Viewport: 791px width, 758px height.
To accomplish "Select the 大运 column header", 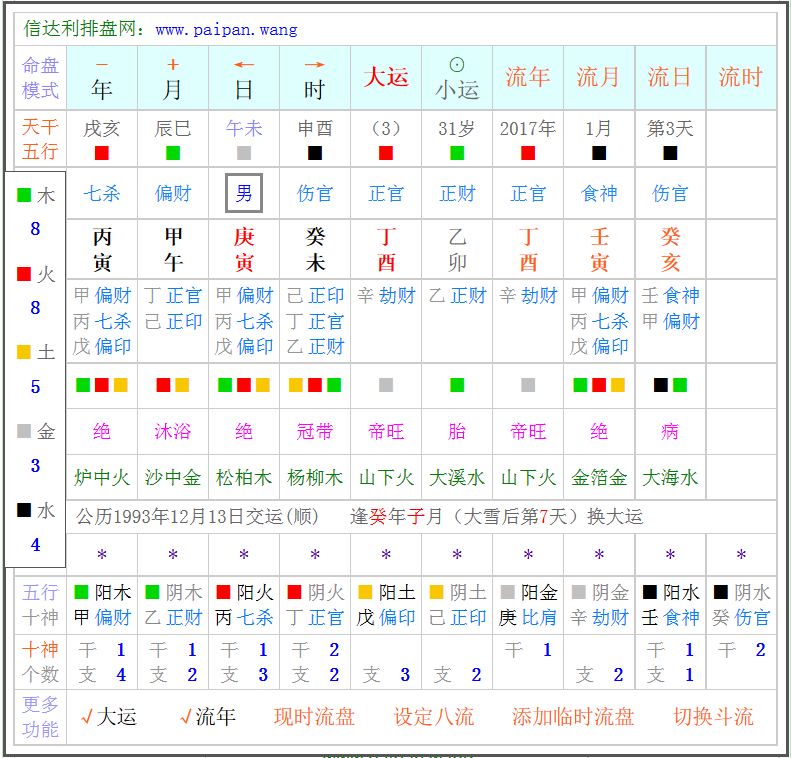I will pyautogui.click(x=386, y=78).
